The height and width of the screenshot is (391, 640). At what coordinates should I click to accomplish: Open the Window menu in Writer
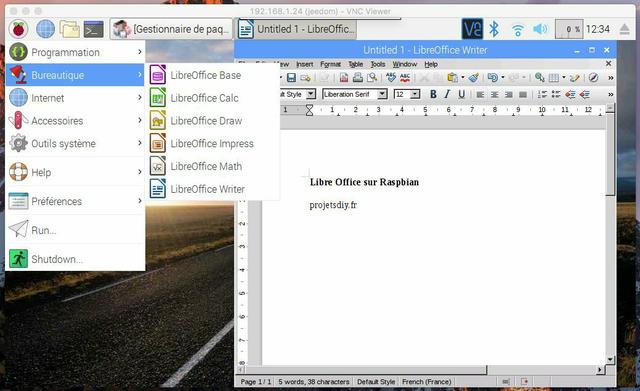point(404,64)
